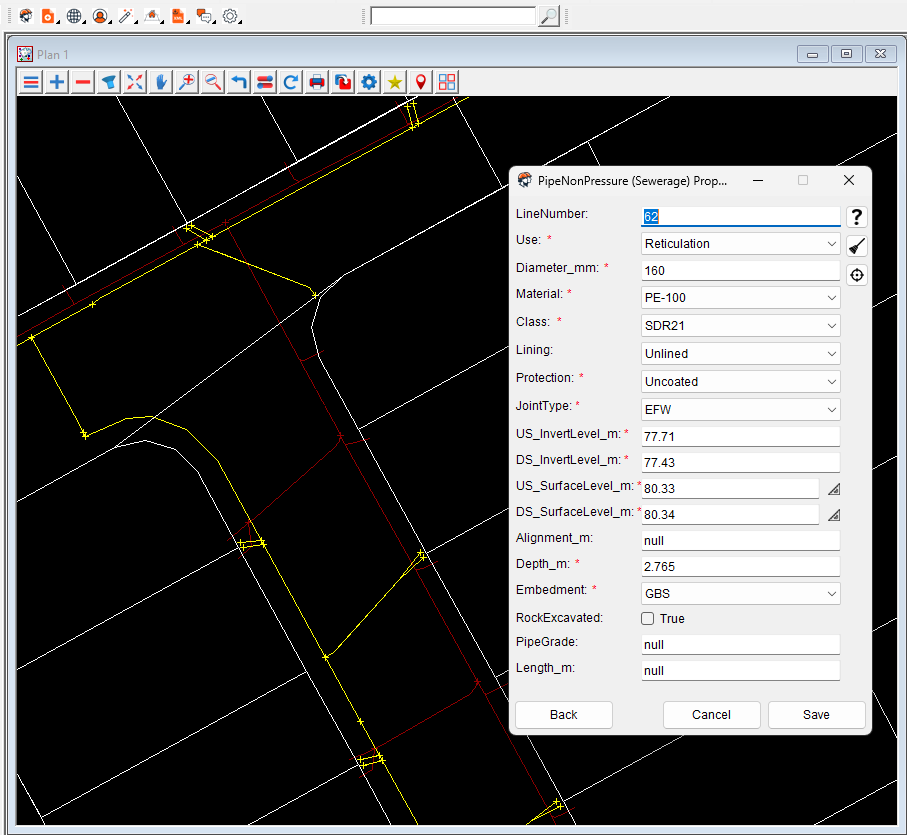This screenshot has height=835, width=907.
Task: Click the Diameter_mm field showing 160
Action: click(x=740, y=271)
